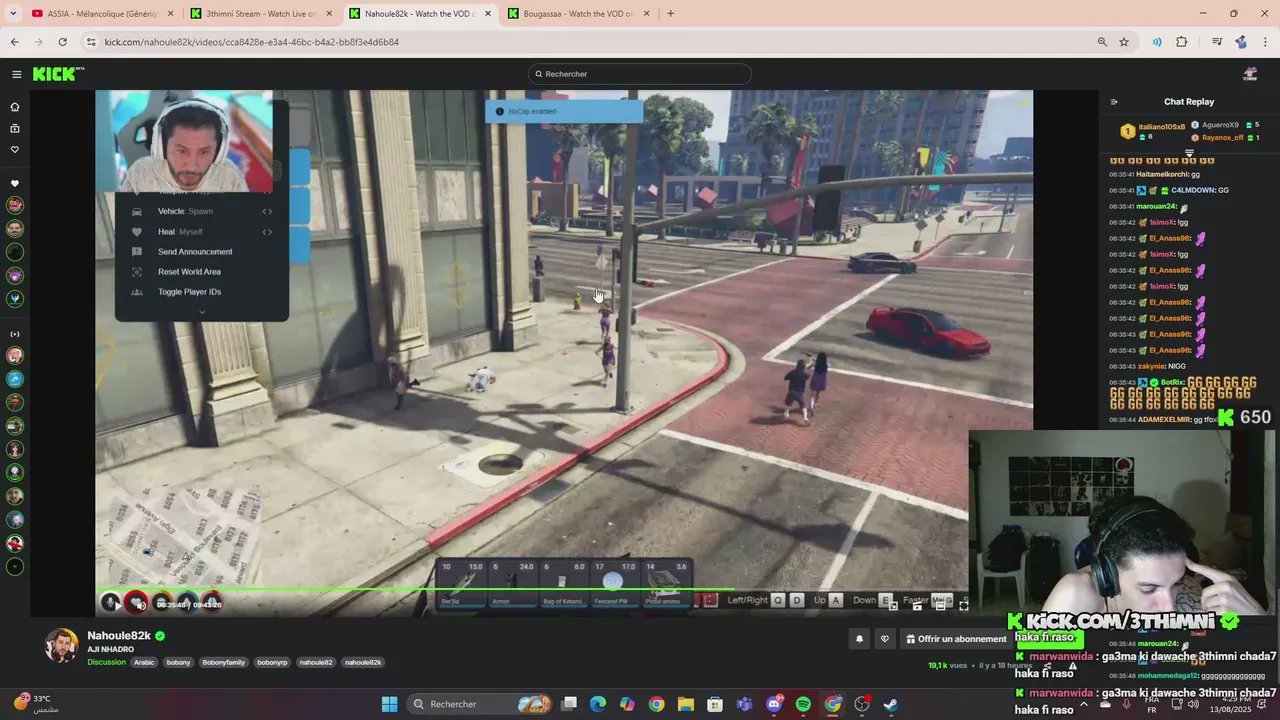Open Spotify from taskbar
The width and height of the screenshot is (1280, 720).
803,704
